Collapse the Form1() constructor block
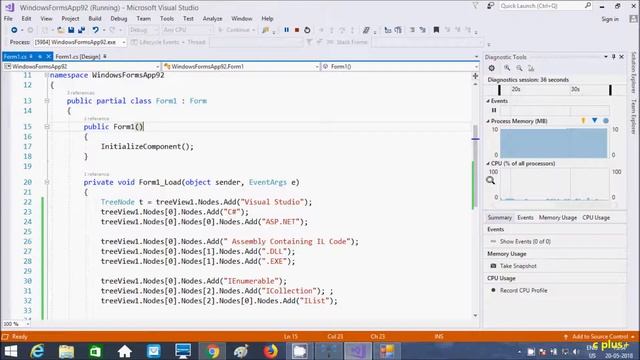 pyautogui.click(x=47, y=127)
